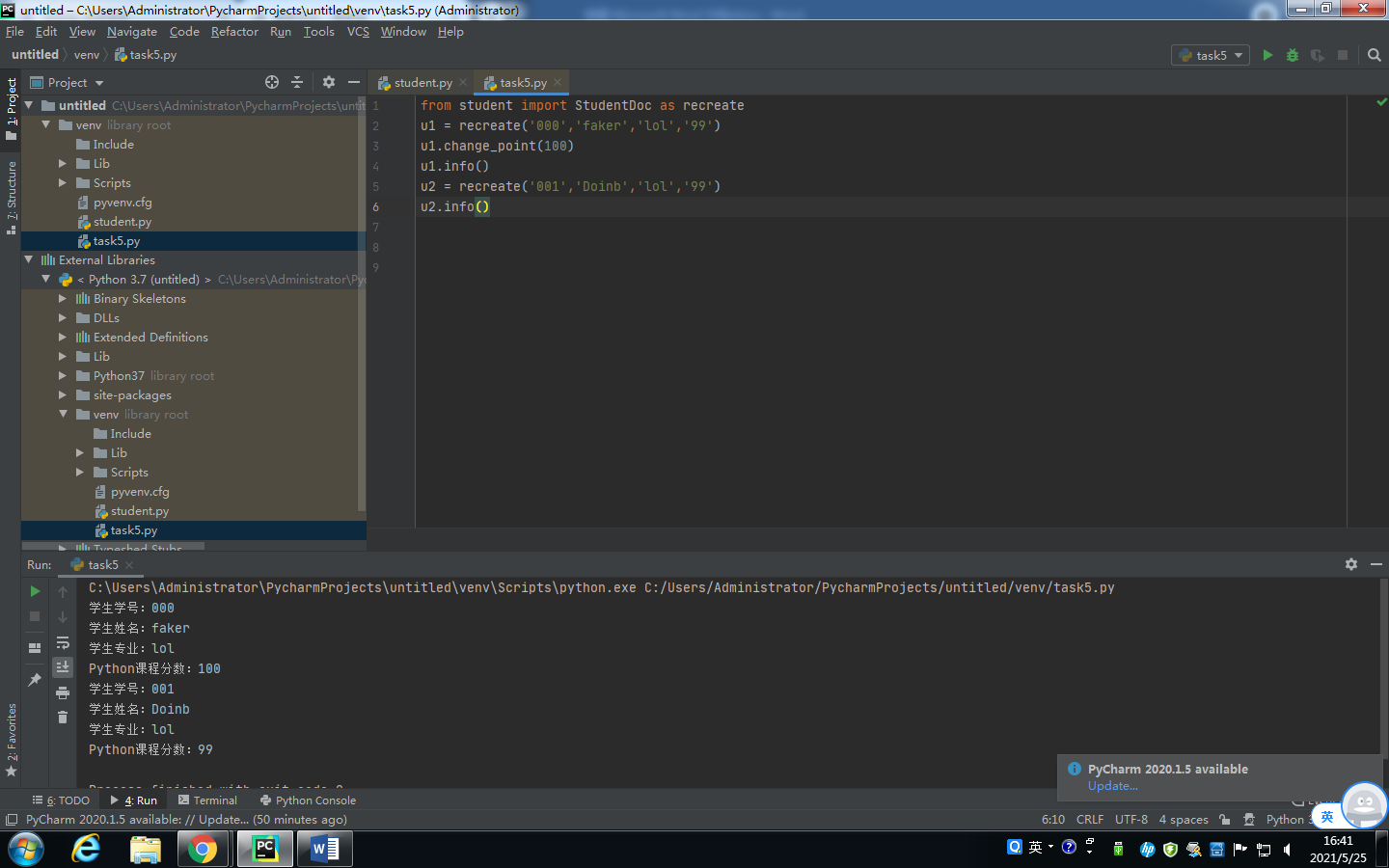The width and height of the screenshot is (1389, 868).
Task: Collapse all in the Project panel
Action: click(297, 82)
